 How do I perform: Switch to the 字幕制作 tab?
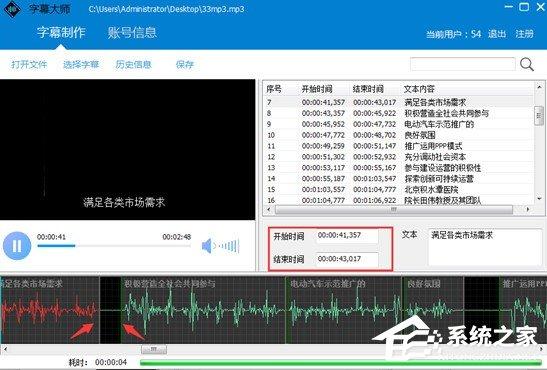point(61,32)
